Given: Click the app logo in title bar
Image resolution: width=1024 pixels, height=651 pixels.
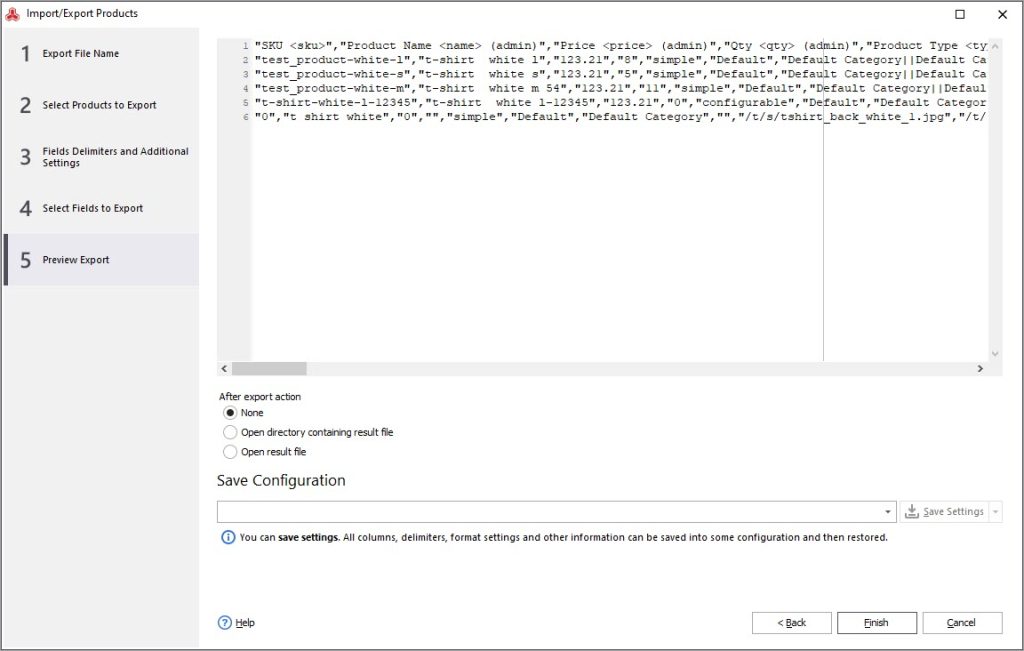Looking at the screenshot, I should pyautogui.click(x=12, y=14).
